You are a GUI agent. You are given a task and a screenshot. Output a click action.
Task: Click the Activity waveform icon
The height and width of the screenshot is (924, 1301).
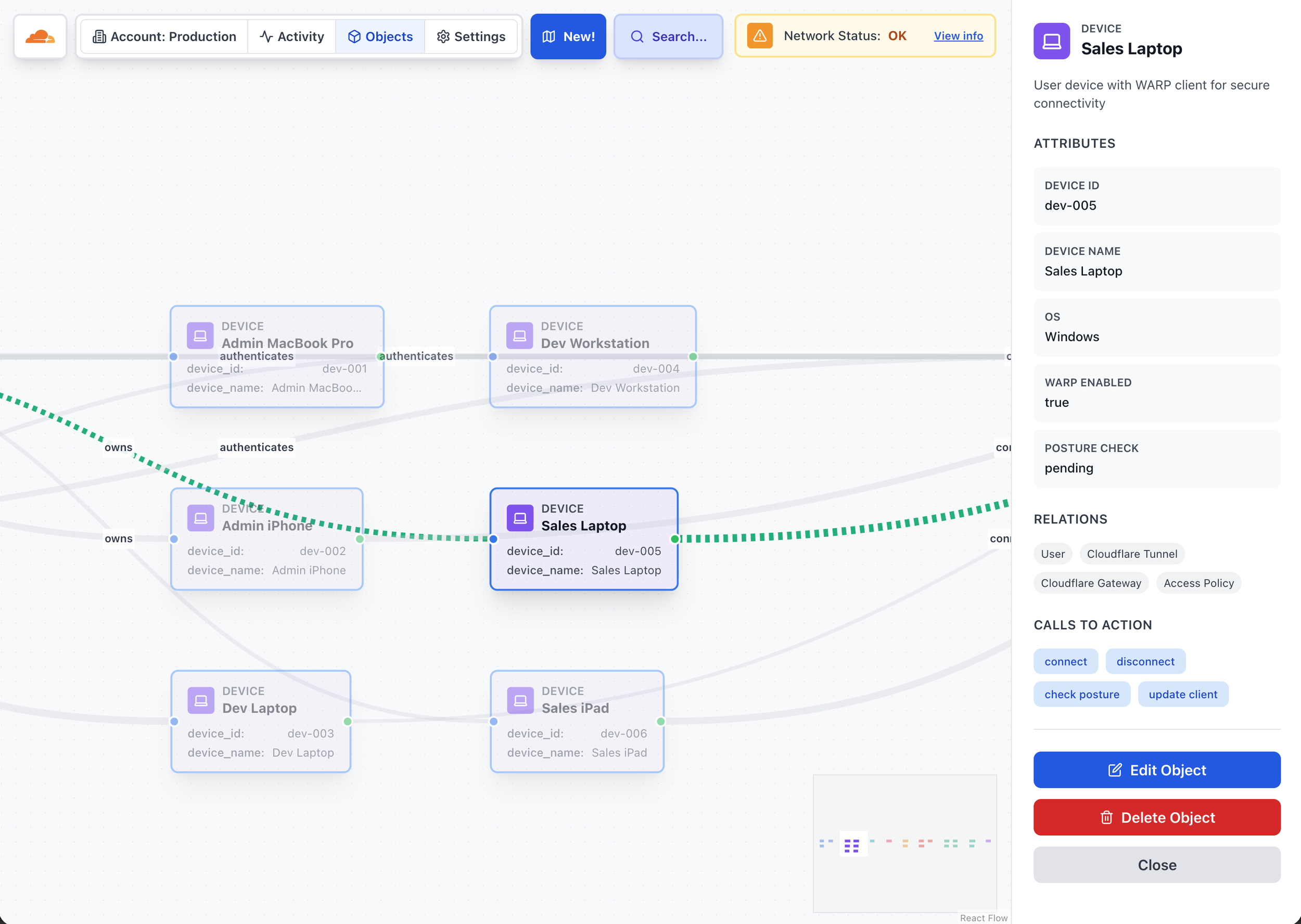point(266,36)
